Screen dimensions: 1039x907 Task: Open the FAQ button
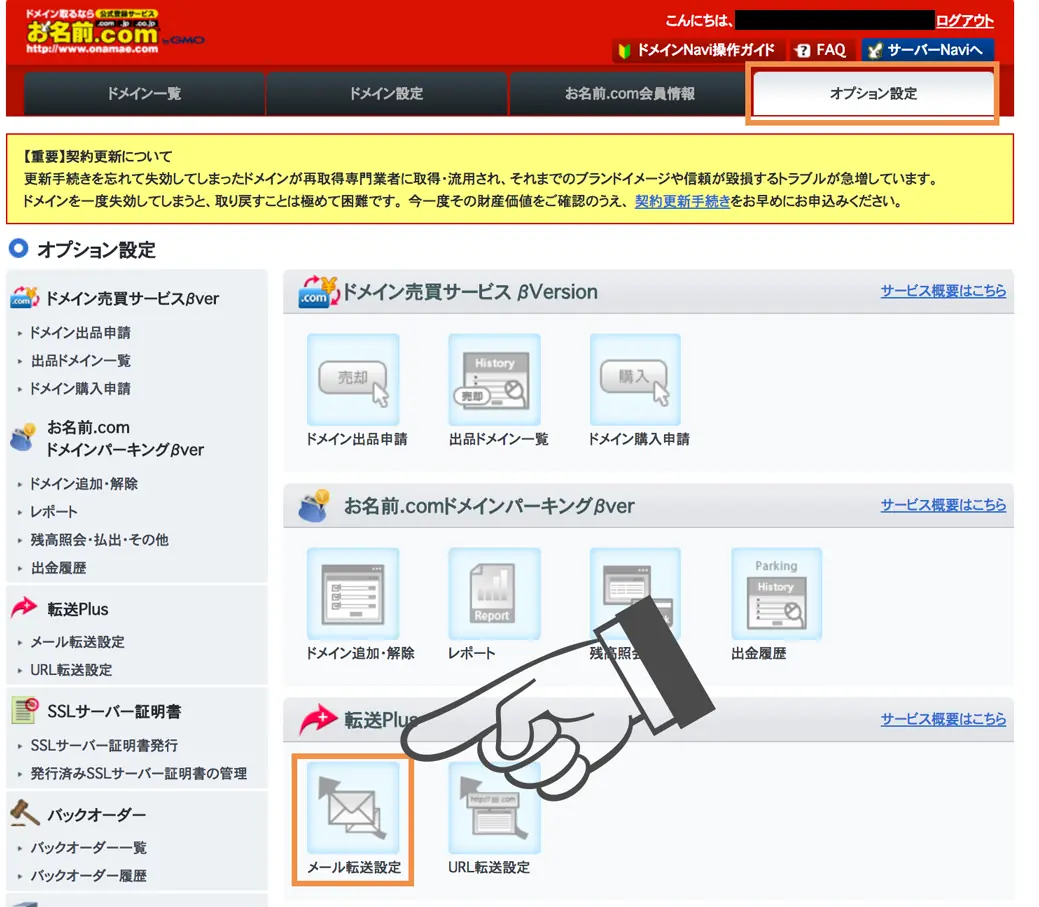pyautogui.click(x=822, y=50)
